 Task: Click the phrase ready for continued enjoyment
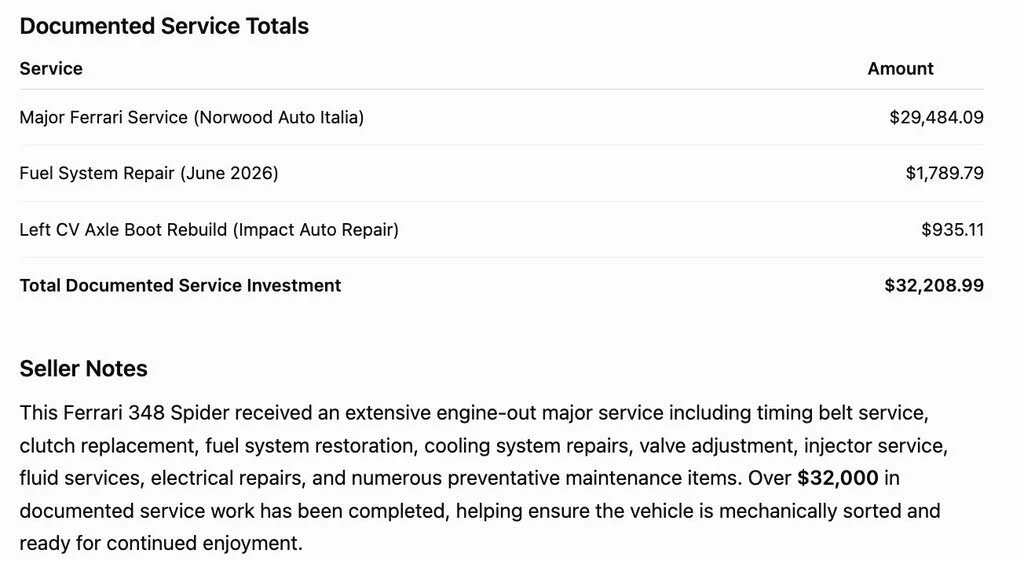click(x=161, y=543)
